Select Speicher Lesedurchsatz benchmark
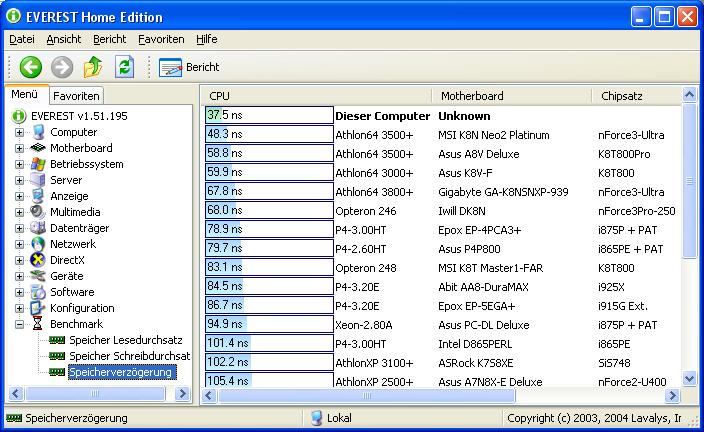The height and width of the screenshot is (432, 704). click(x=126, y=340)
